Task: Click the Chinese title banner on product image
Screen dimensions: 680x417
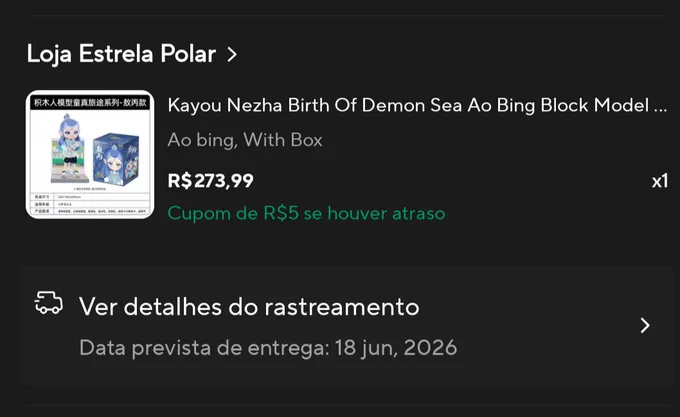Action: pos(90,103)
